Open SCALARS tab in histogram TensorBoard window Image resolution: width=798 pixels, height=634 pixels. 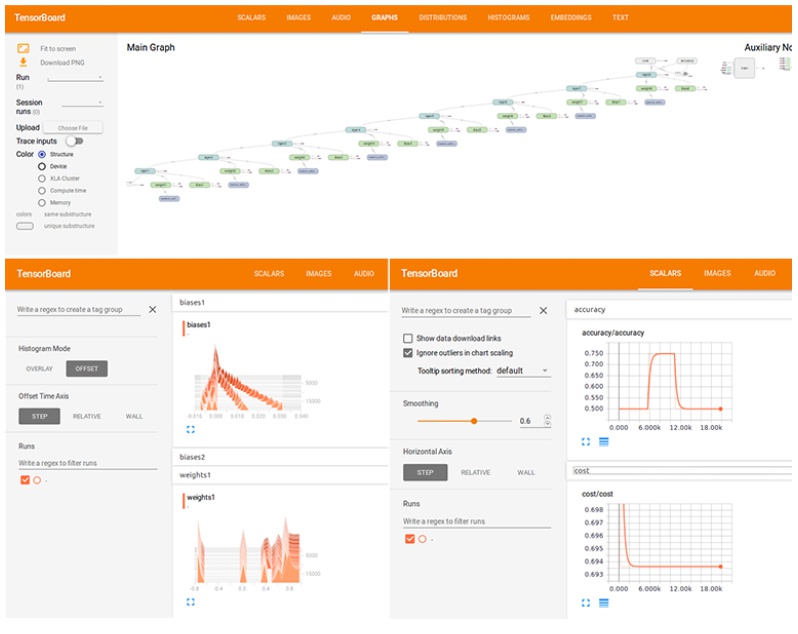point(269,274)
